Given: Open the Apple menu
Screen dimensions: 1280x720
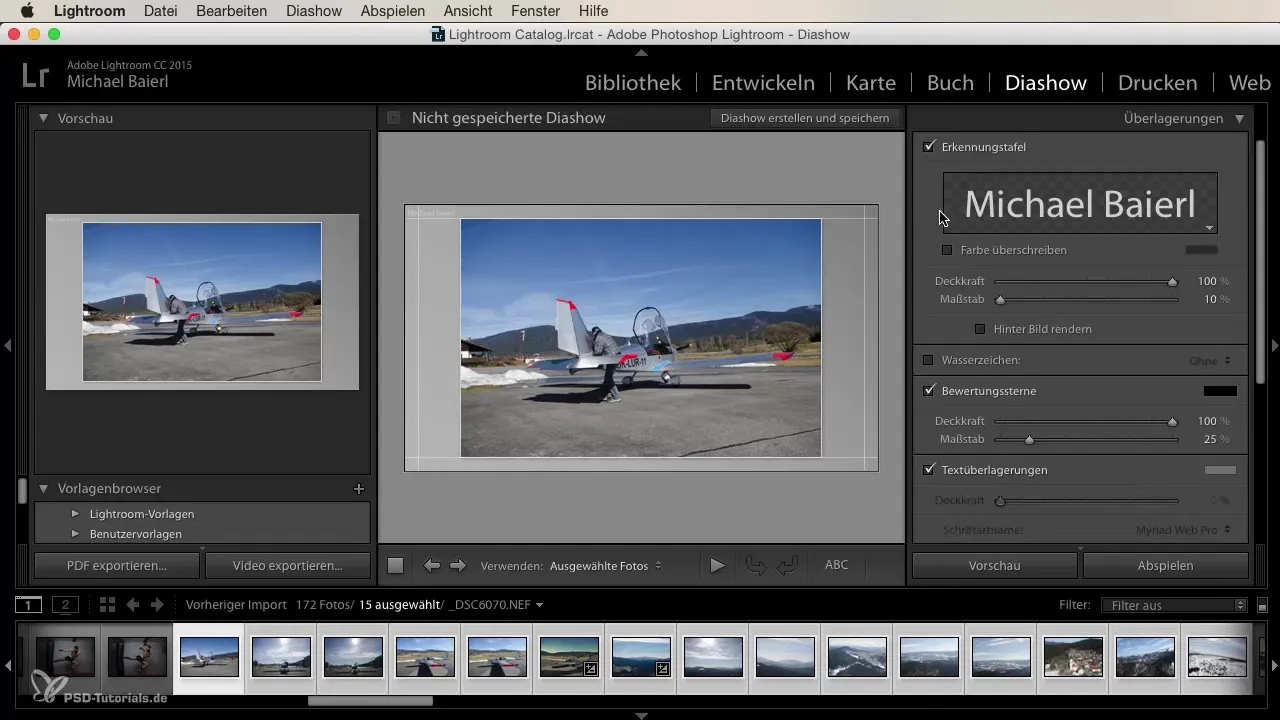Looking at the screenshot, I should pos(27,11).
